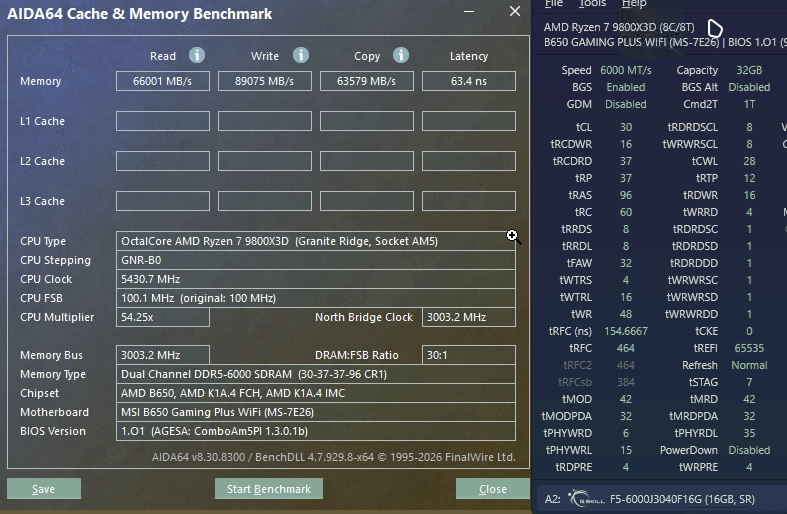Click the Speed 6000 MT/s value
The width and height of the screenshot is (787, 514).
click(626, 70)
